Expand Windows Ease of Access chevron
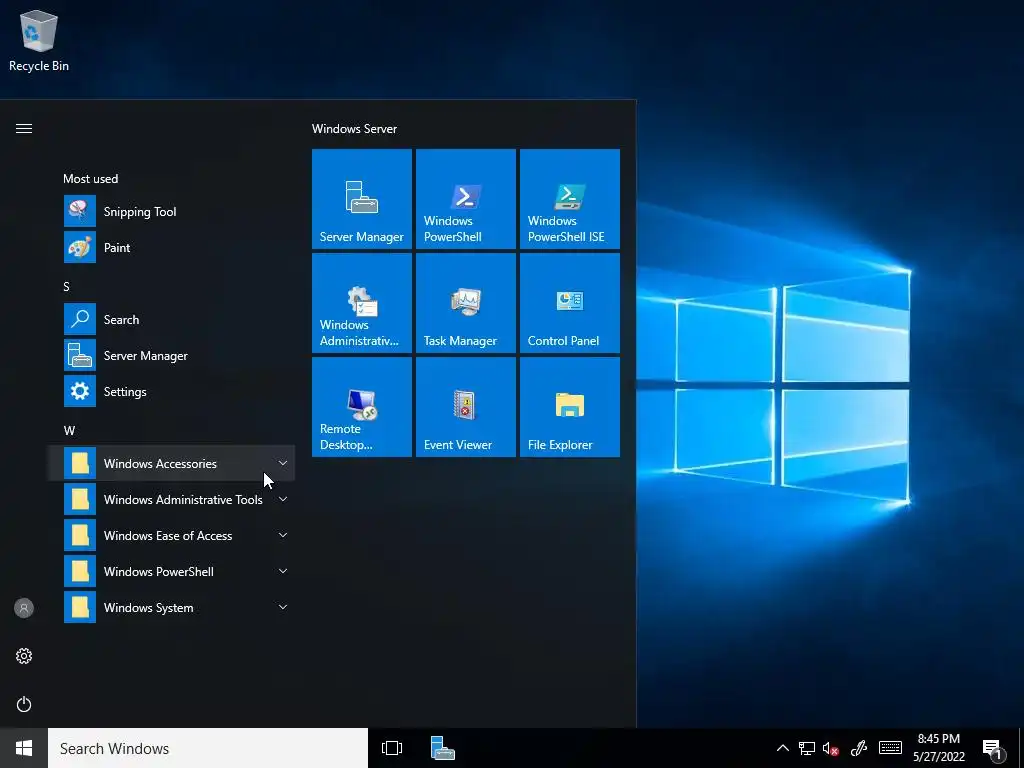The width and height of the screenshot is (1024, 768). (x=283, y=535)
